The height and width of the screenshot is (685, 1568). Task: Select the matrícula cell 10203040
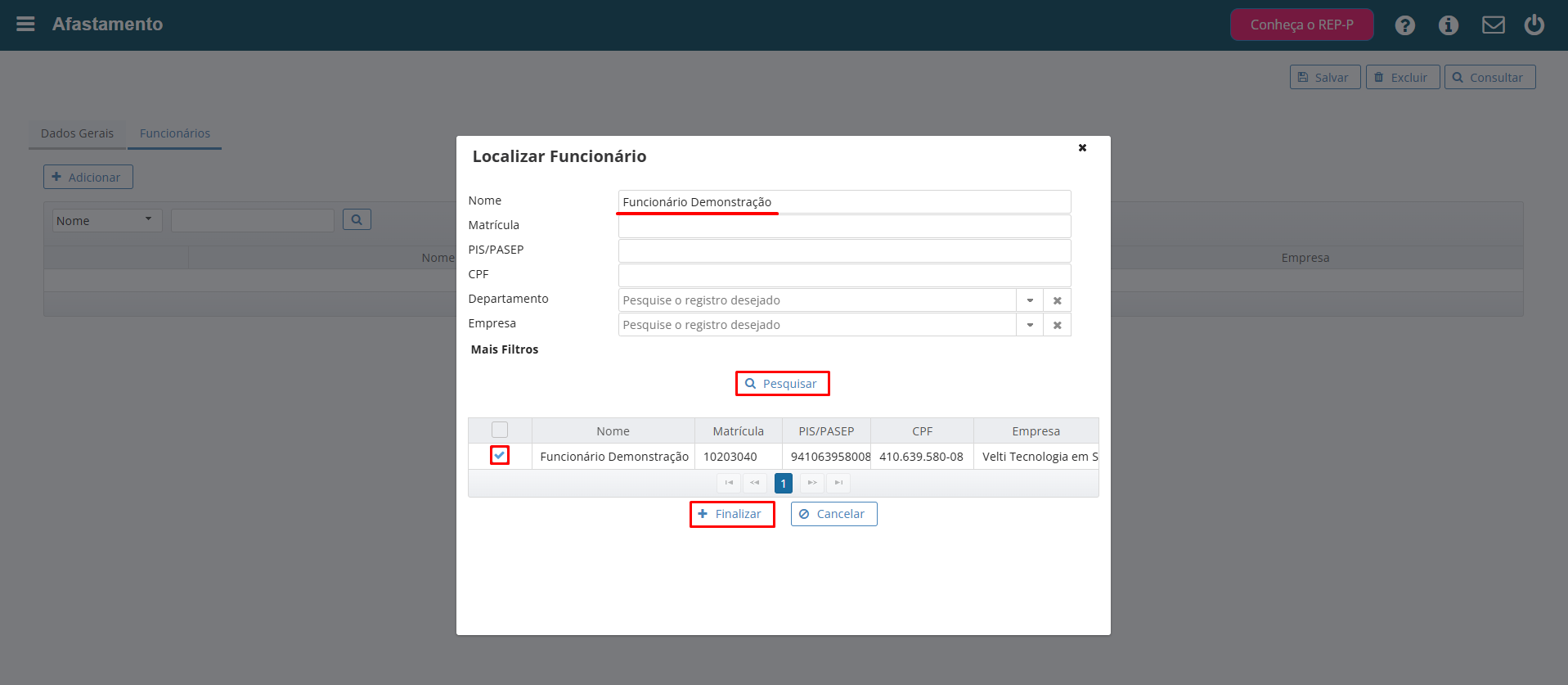[739, 457]
